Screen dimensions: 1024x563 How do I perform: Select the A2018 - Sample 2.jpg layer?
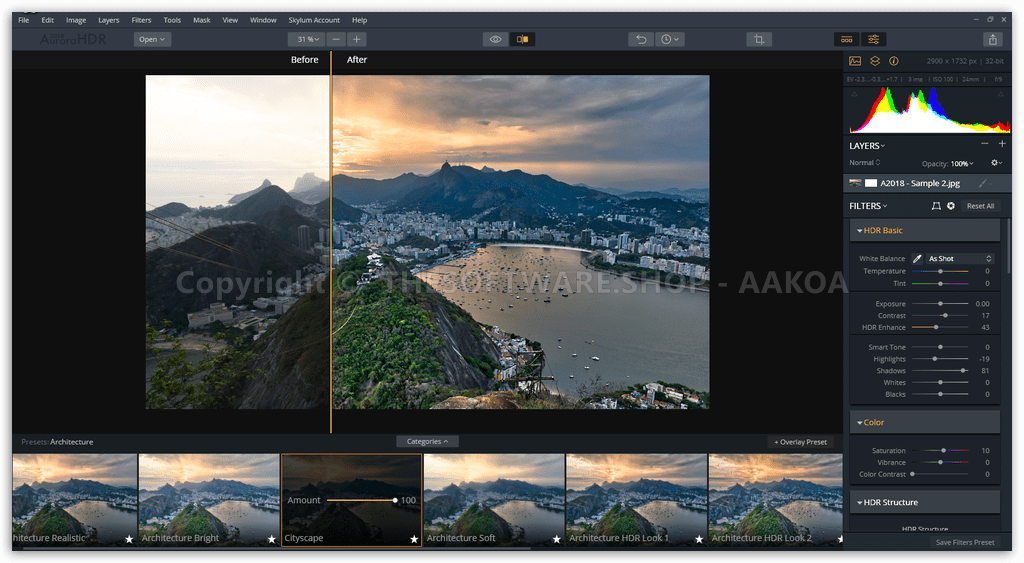click(925, 184)
